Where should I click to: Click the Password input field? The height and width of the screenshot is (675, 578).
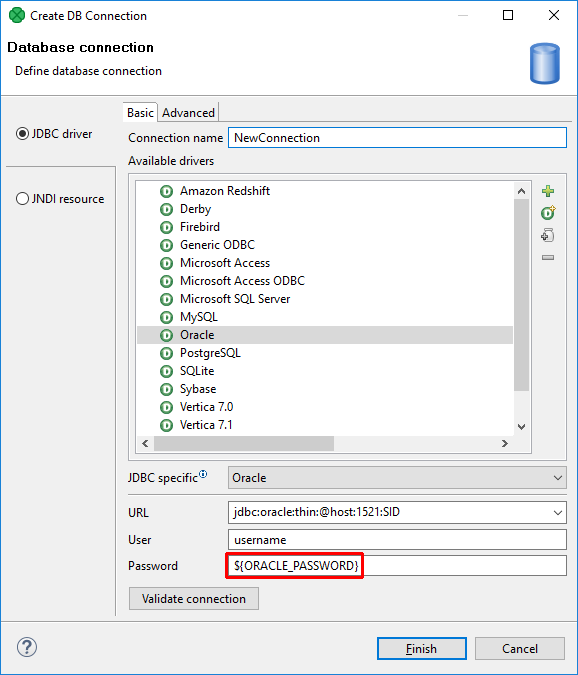[x=397, y=566]
